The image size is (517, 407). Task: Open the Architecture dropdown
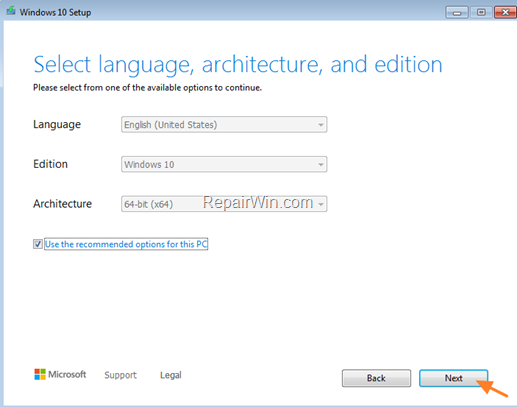pos(224,204)
